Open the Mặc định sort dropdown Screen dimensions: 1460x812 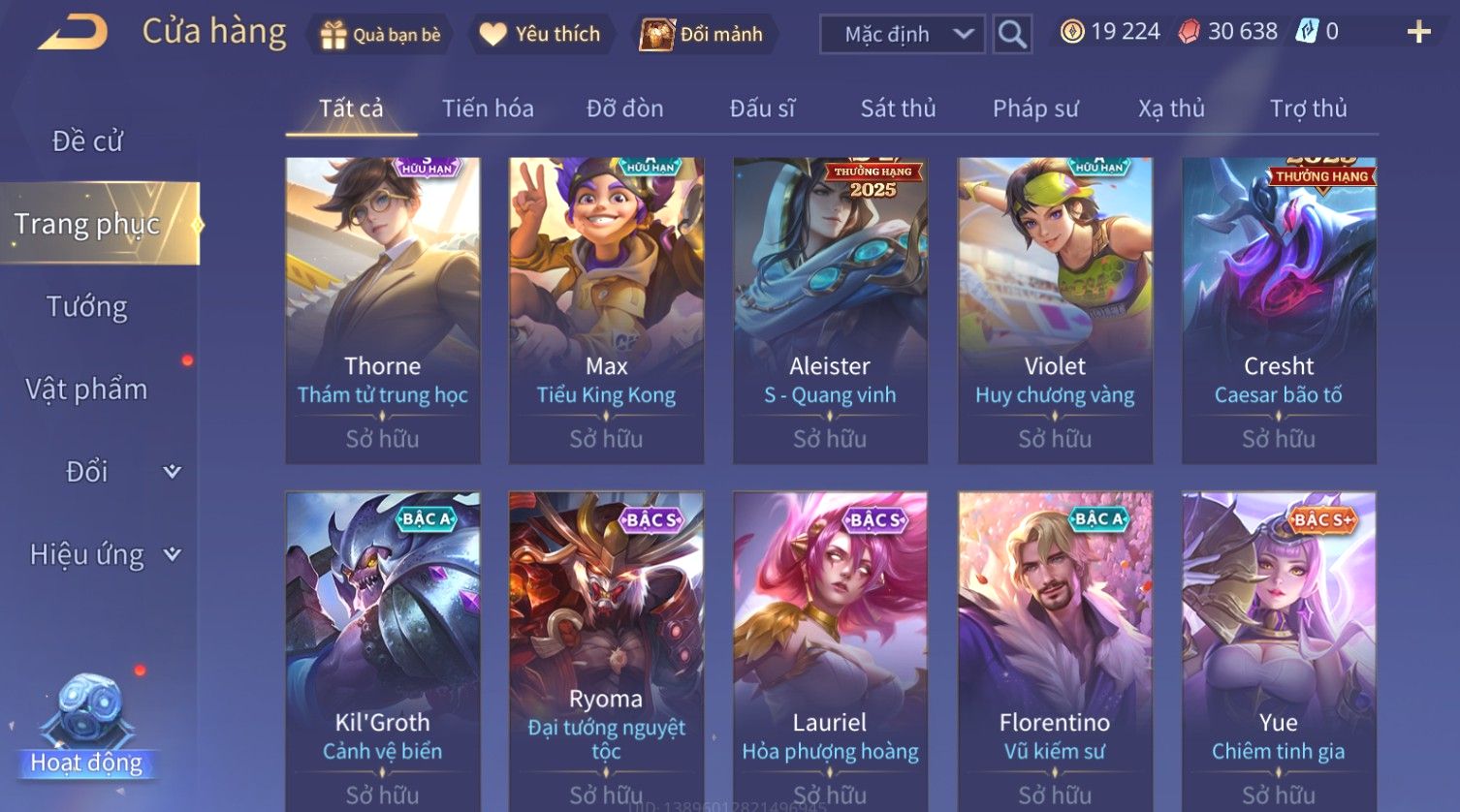pos(903,35)
